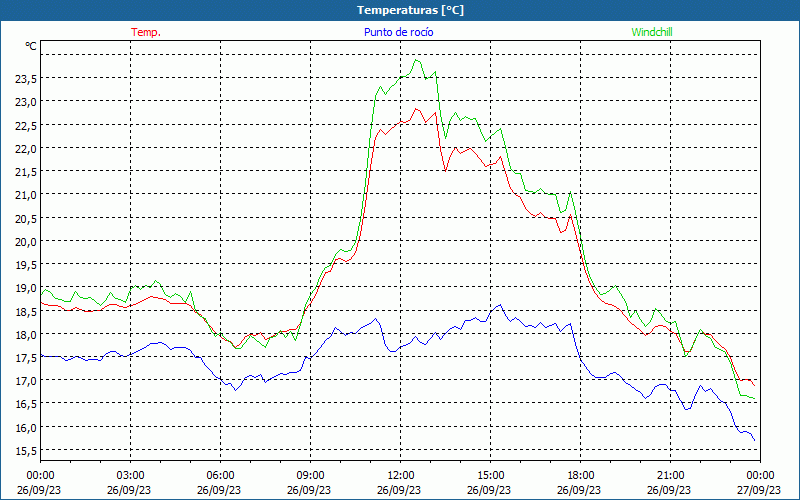
Task: Click the 23,5 y-axis value
Action: click(26, 79)
